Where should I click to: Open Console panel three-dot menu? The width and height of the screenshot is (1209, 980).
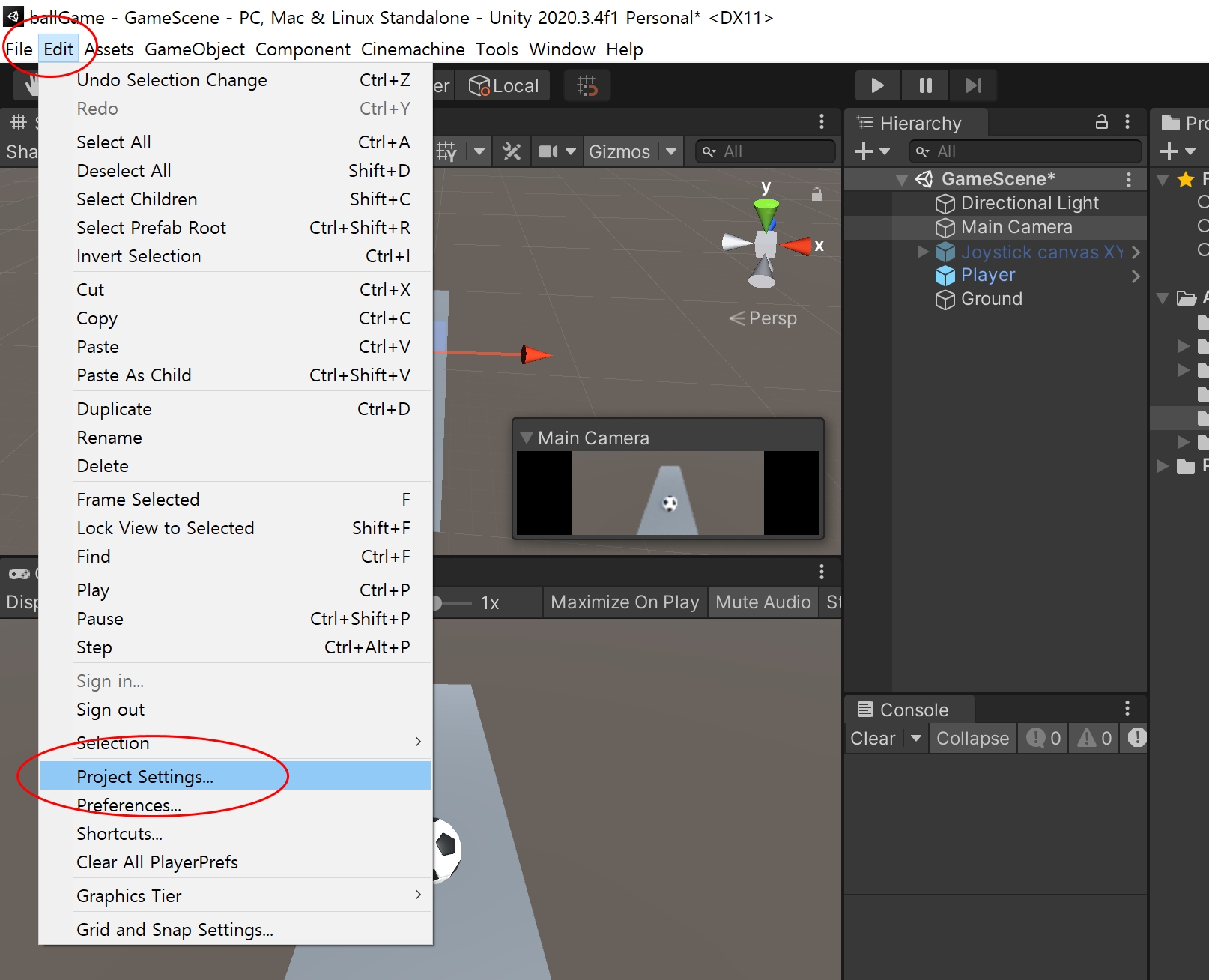coord(1127,709)
